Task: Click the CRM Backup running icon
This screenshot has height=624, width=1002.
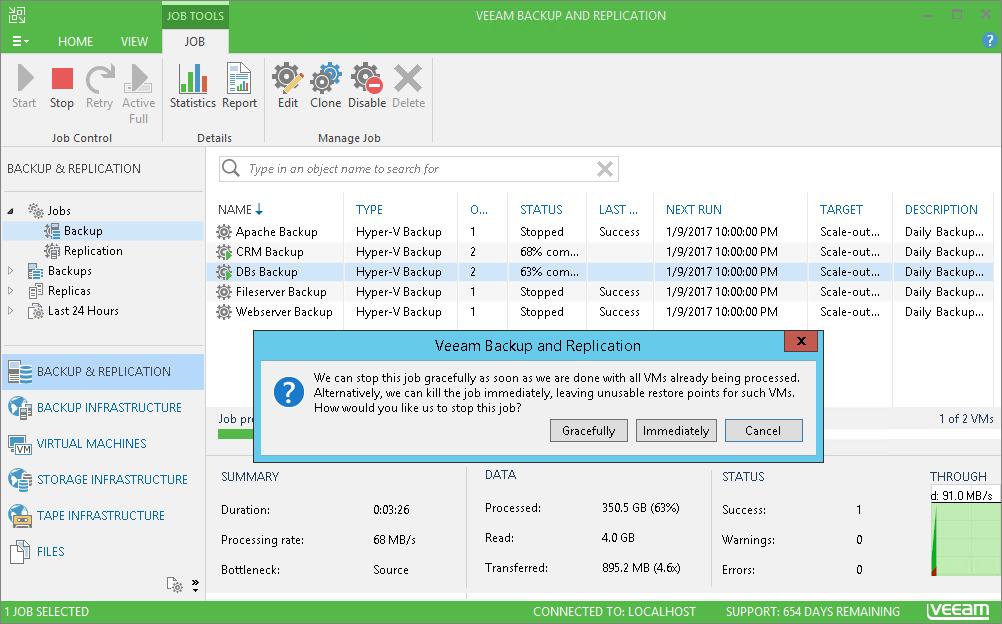Action: pyautogui.click(x=224, y=252)
